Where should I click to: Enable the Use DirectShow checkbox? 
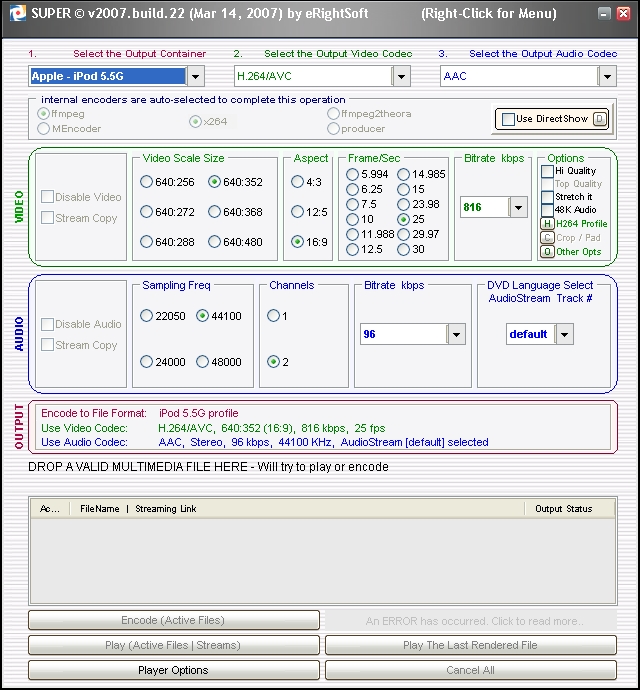click(x=508, y=119)
